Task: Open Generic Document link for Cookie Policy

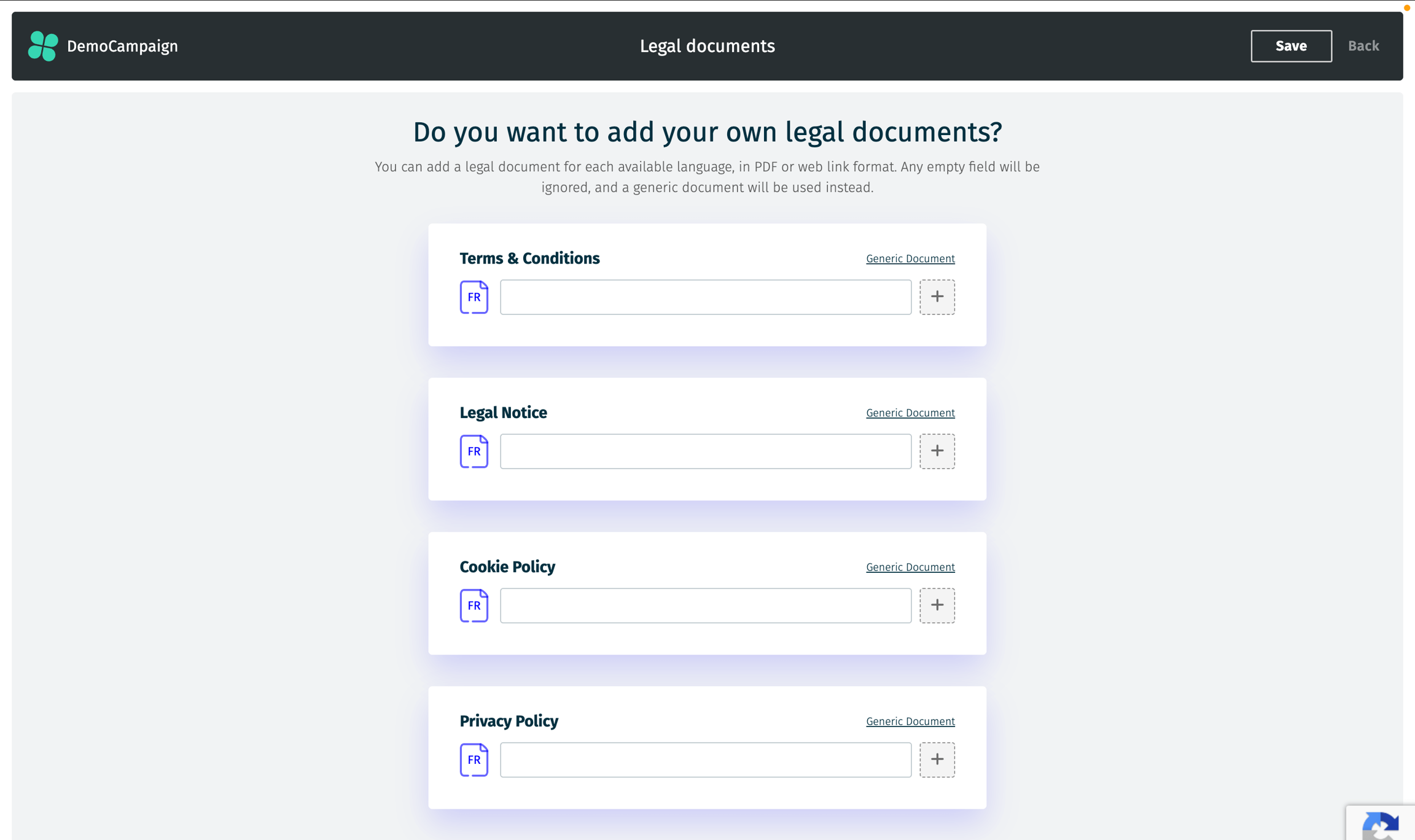Action: click(910, 567)
